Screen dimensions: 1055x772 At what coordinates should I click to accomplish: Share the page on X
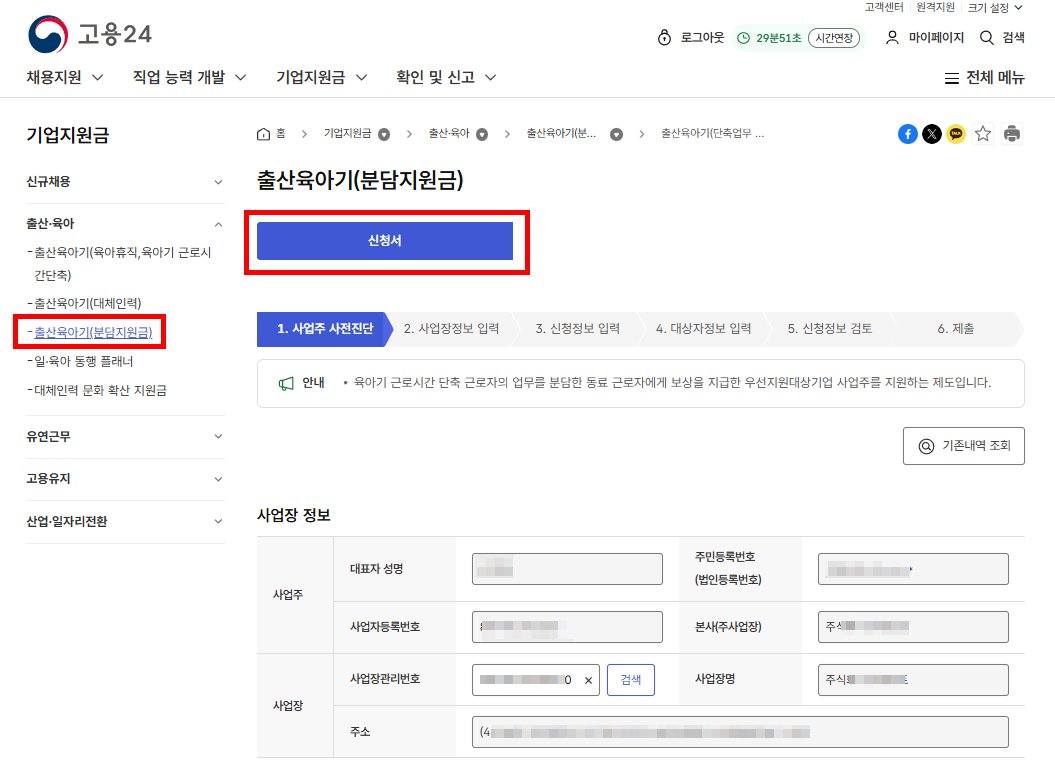[x=931, y=133]
